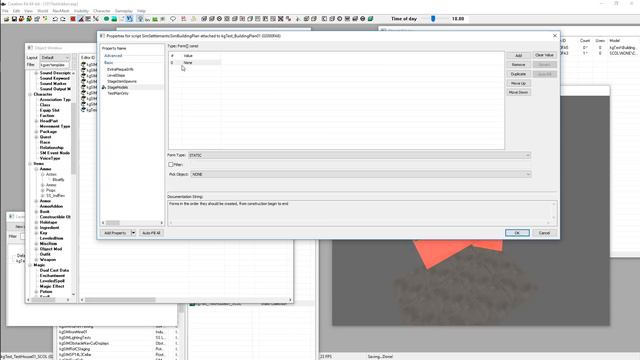Image resolution: width=640 pixels, height=360 pixels.
Task: Click OK in the properties dialog
Action: (x=517, y=233)
